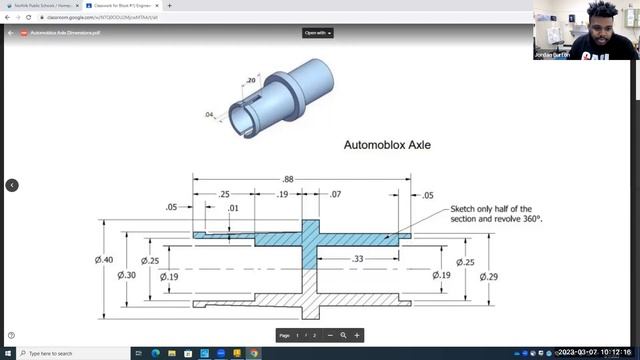
Task: Zoom out using the minus icon
Action: pos(330,336)
